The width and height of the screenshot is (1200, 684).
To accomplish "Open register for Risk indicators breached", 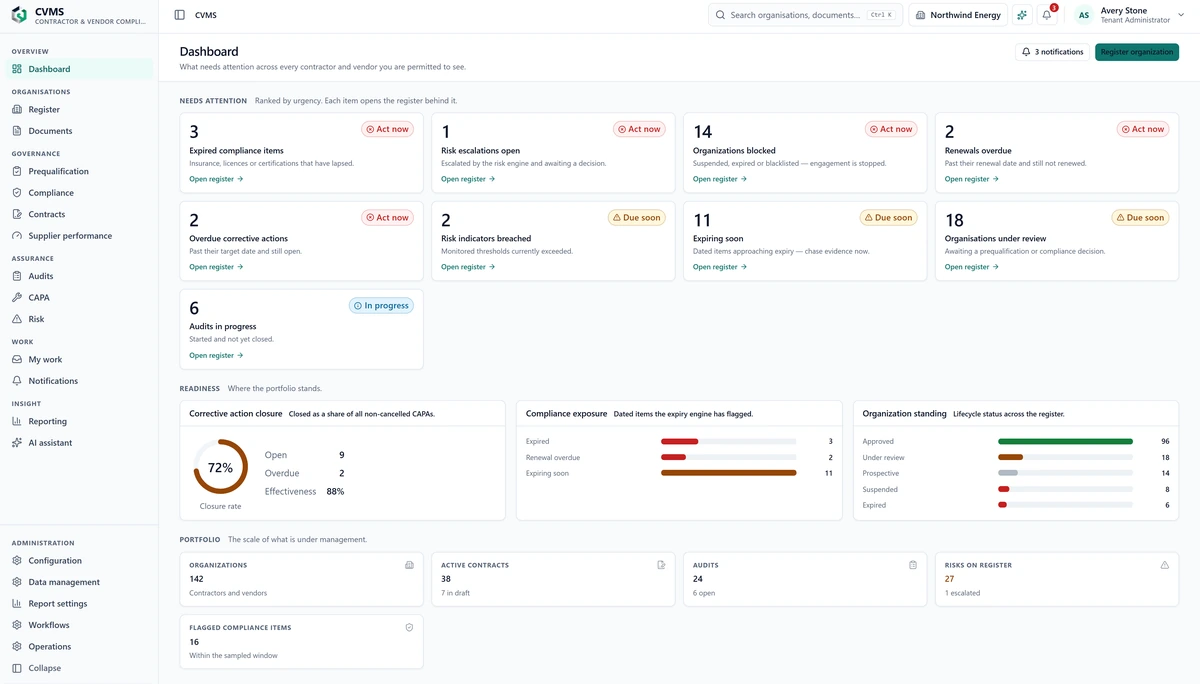I will tap(468, 267).
